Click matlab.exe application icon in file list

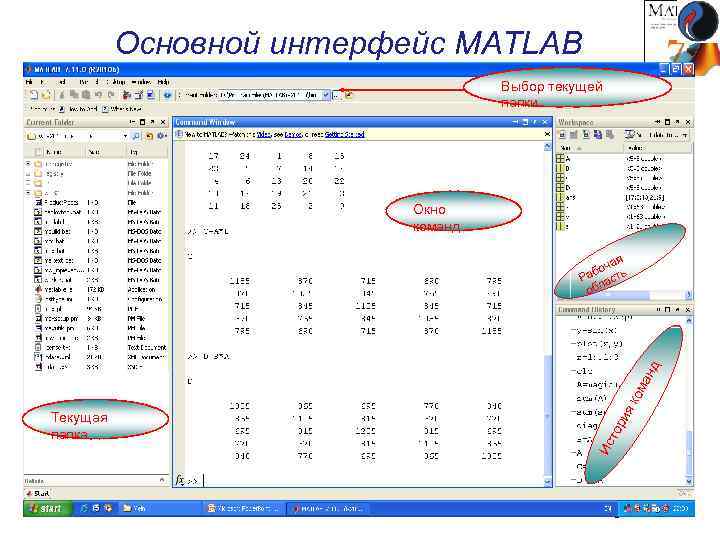(x=39, y=289)
